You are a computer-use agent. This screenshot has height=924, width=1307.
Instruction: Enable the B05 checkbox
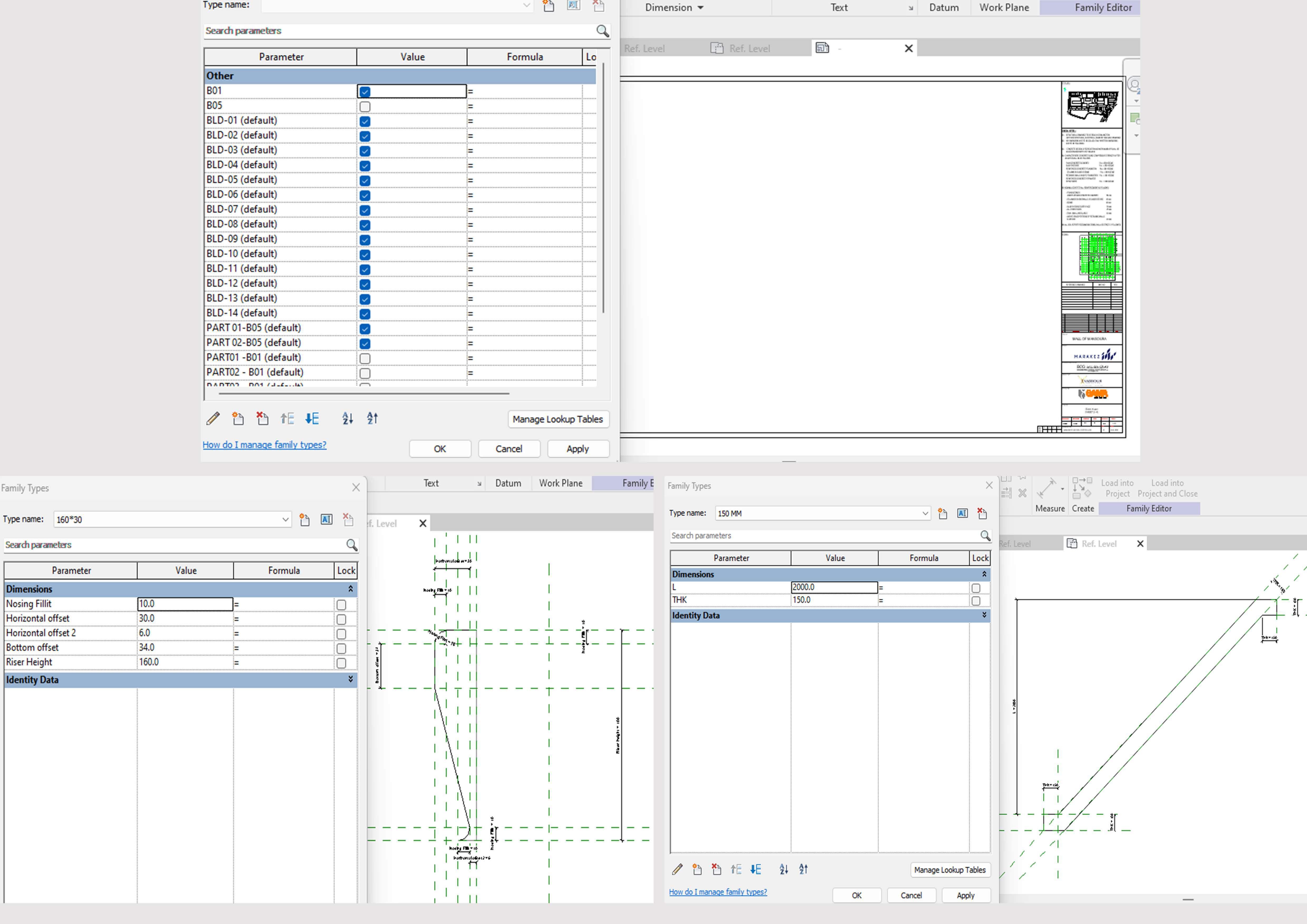pos(365,106)
